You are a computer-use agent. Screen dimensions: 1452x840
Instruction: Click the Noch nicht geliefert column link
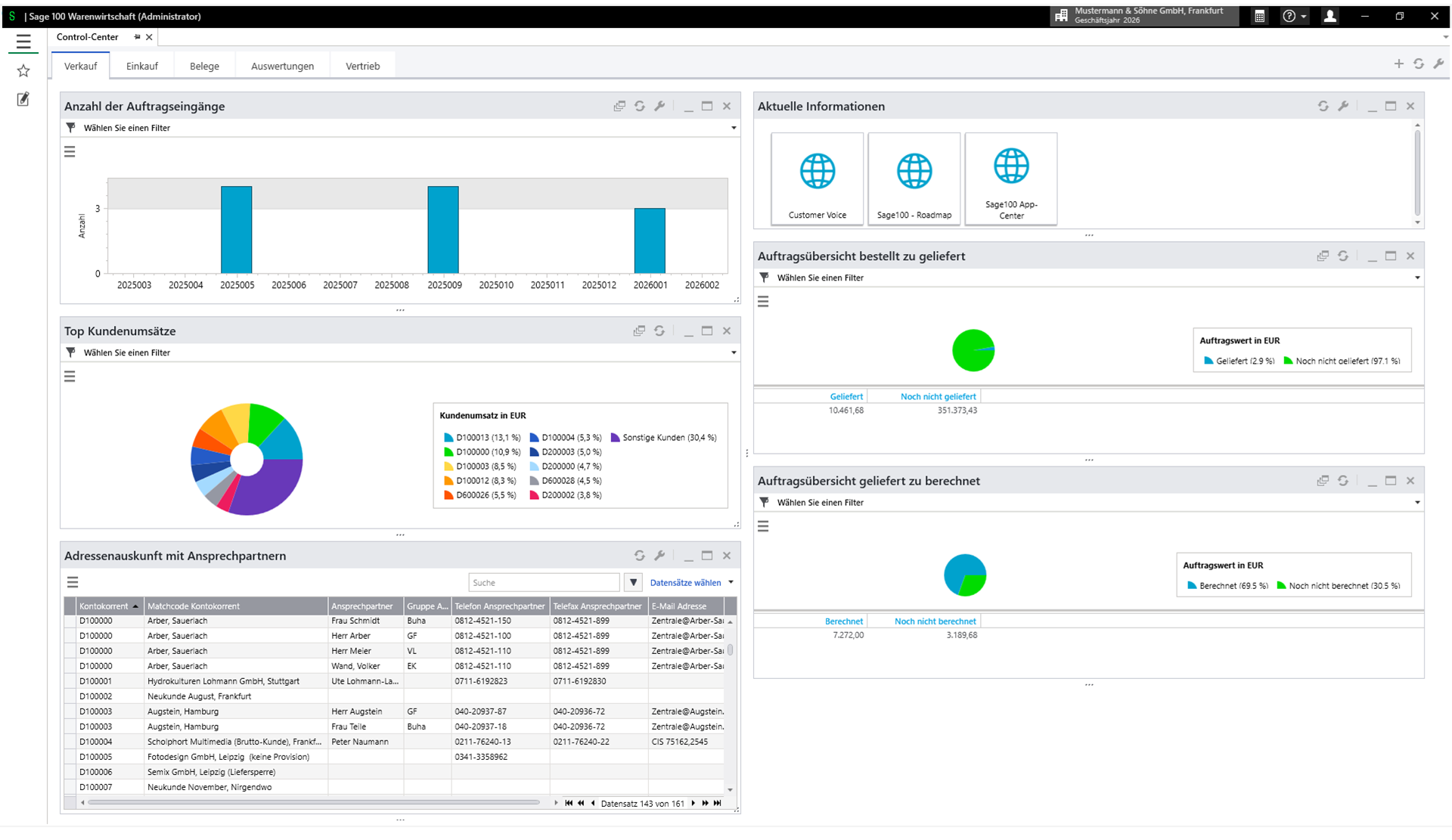click(x=938, y=396)
